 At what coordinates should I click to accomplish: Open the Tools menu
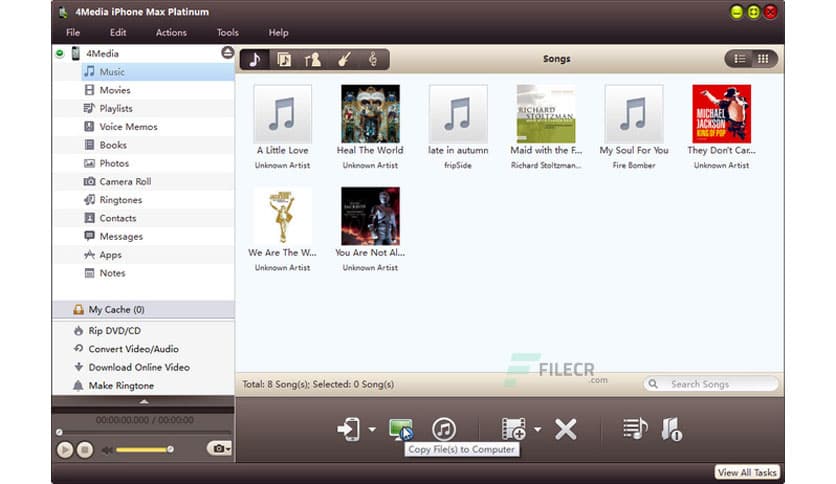[228, 33]
